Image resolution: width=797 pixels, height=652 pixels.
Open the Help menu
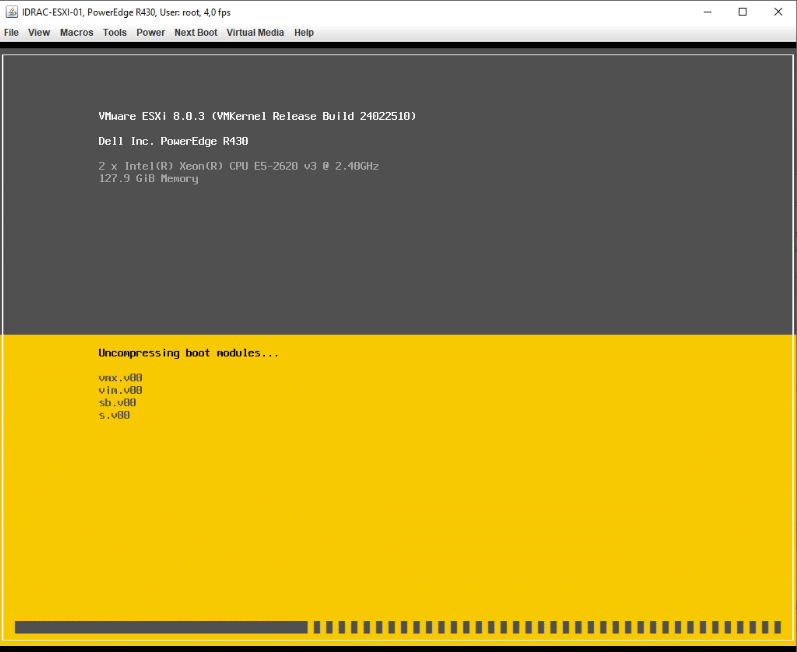pyautogui.click(x=304, y=33)
